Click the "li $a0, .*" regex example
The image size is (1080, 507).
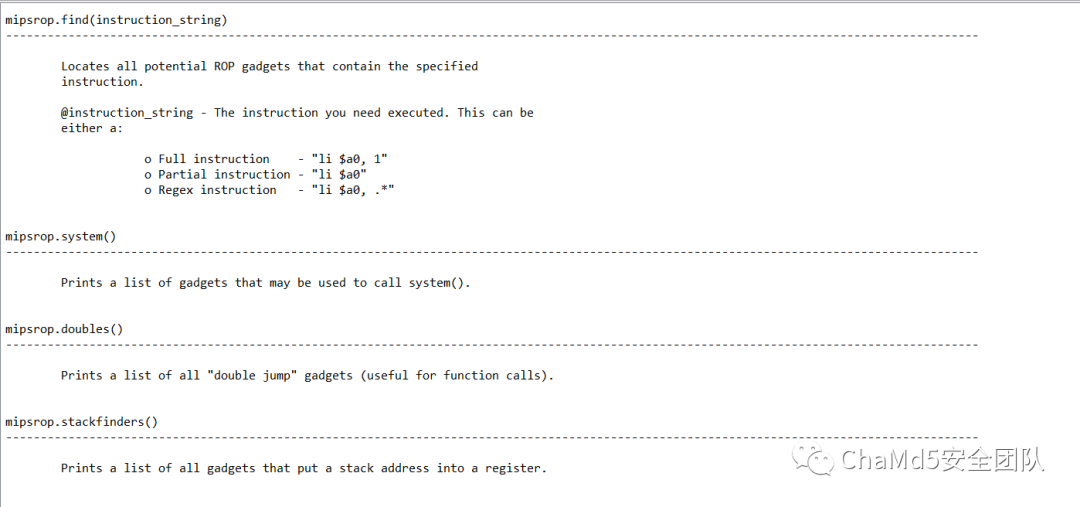click(353, 190)
